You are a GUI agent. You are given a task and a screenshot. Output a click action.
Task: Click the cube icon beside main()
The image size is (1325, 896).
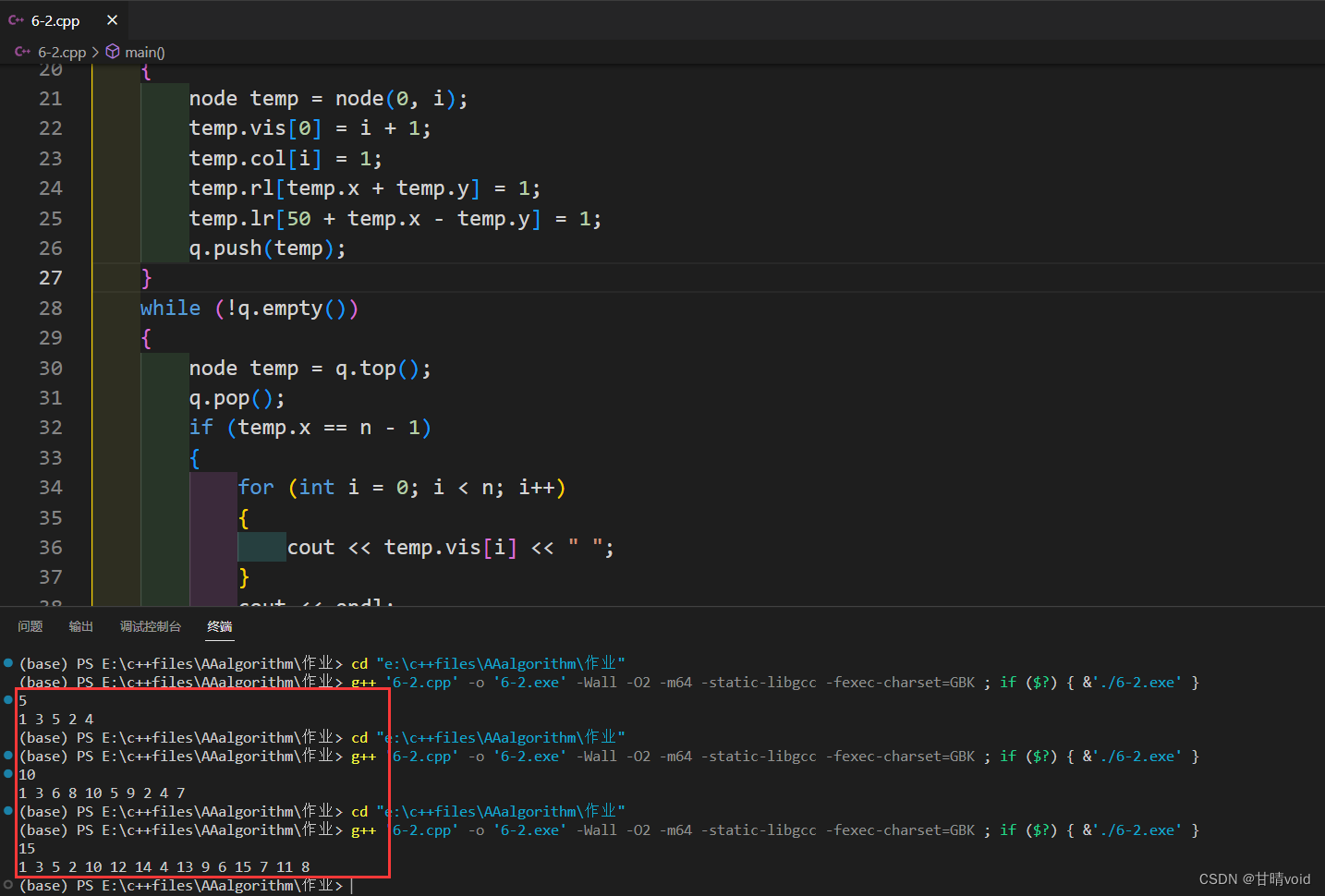coord(113,52)
